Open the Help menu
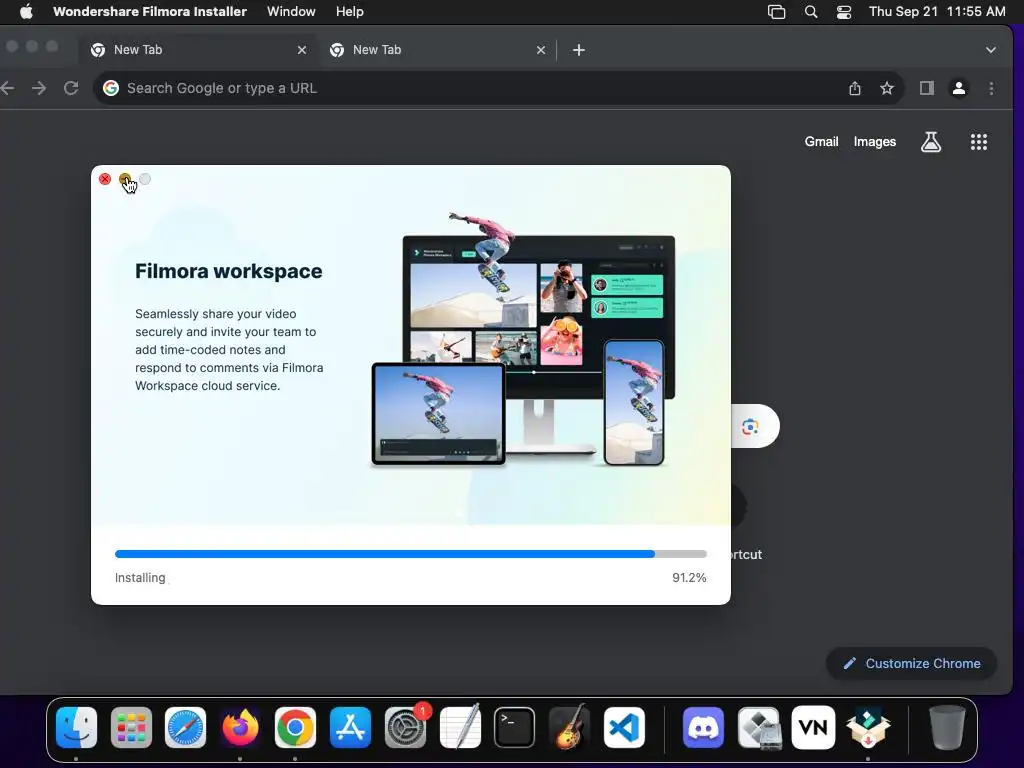This screenshot has height=768, width=1024. [x=349, y=12]
